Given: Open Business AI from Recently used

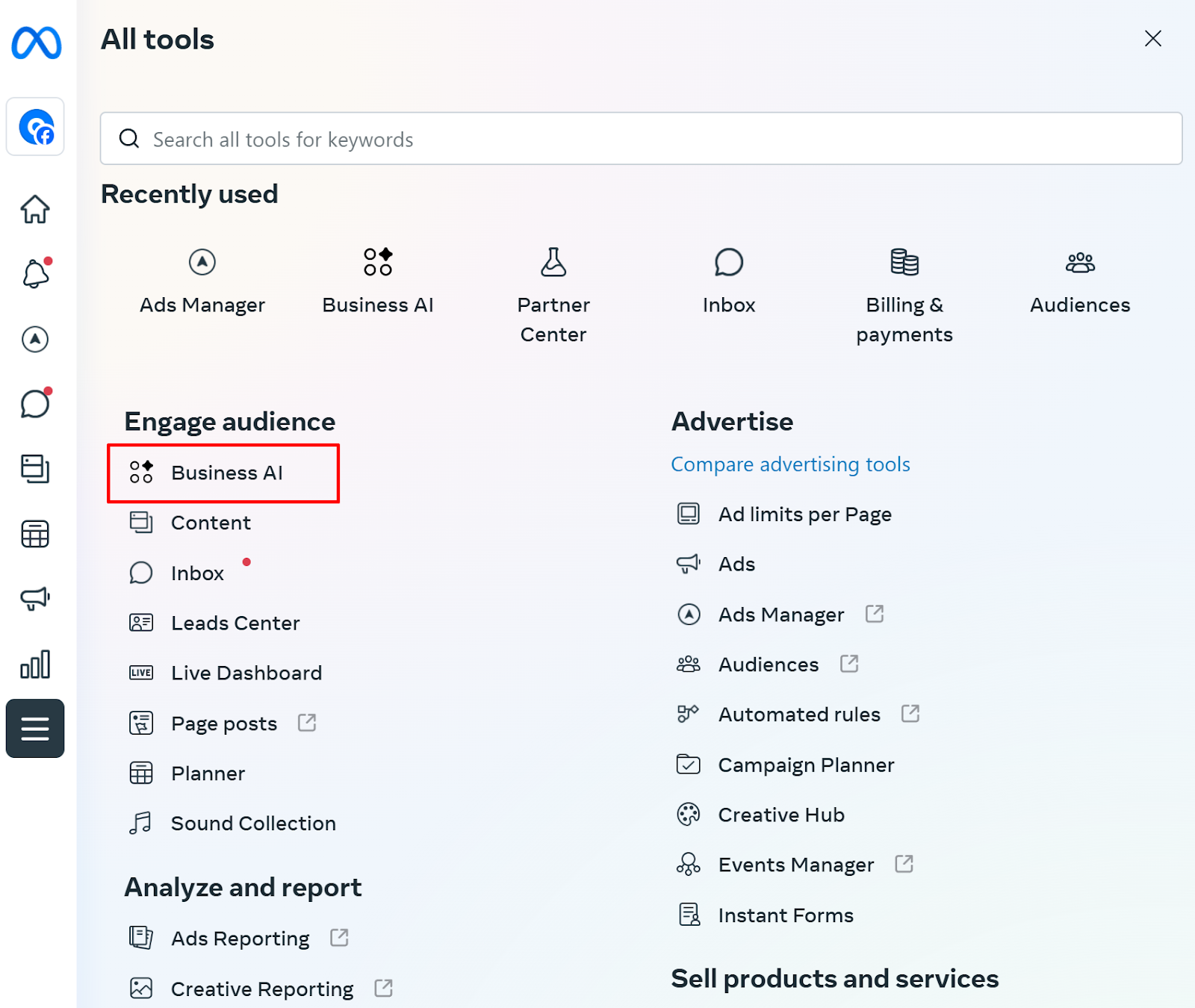Looking at the screenshot, I should click(378, 282).
